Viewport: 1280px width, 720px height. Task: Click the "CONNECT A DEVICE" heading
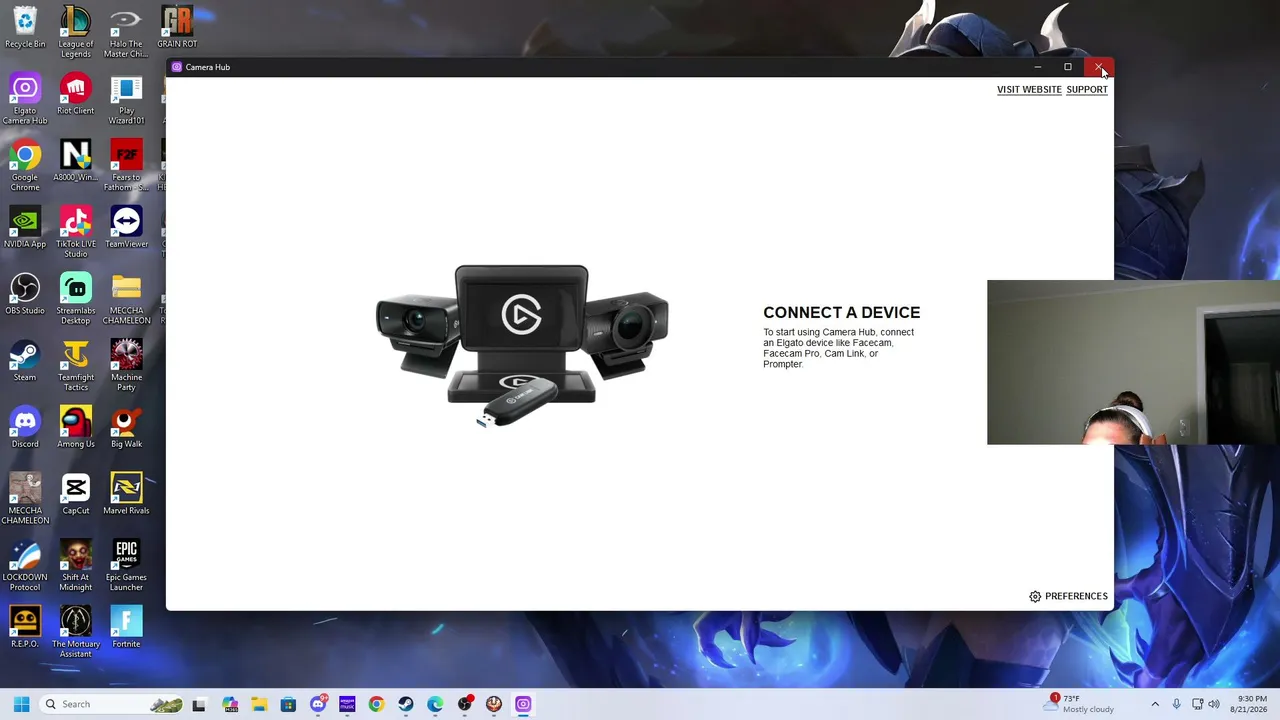(842, 313)
